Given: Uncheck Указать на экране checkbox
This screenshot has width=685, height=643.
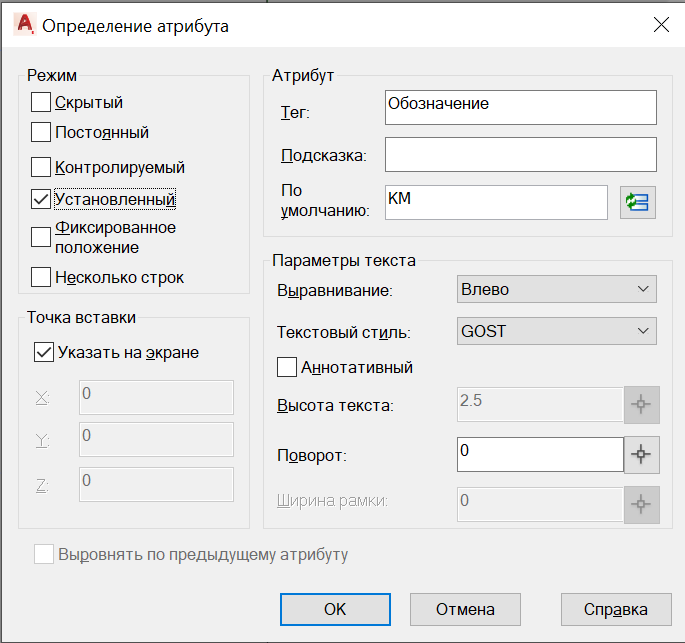Looking at the screenshot, I should coord(44,352).
